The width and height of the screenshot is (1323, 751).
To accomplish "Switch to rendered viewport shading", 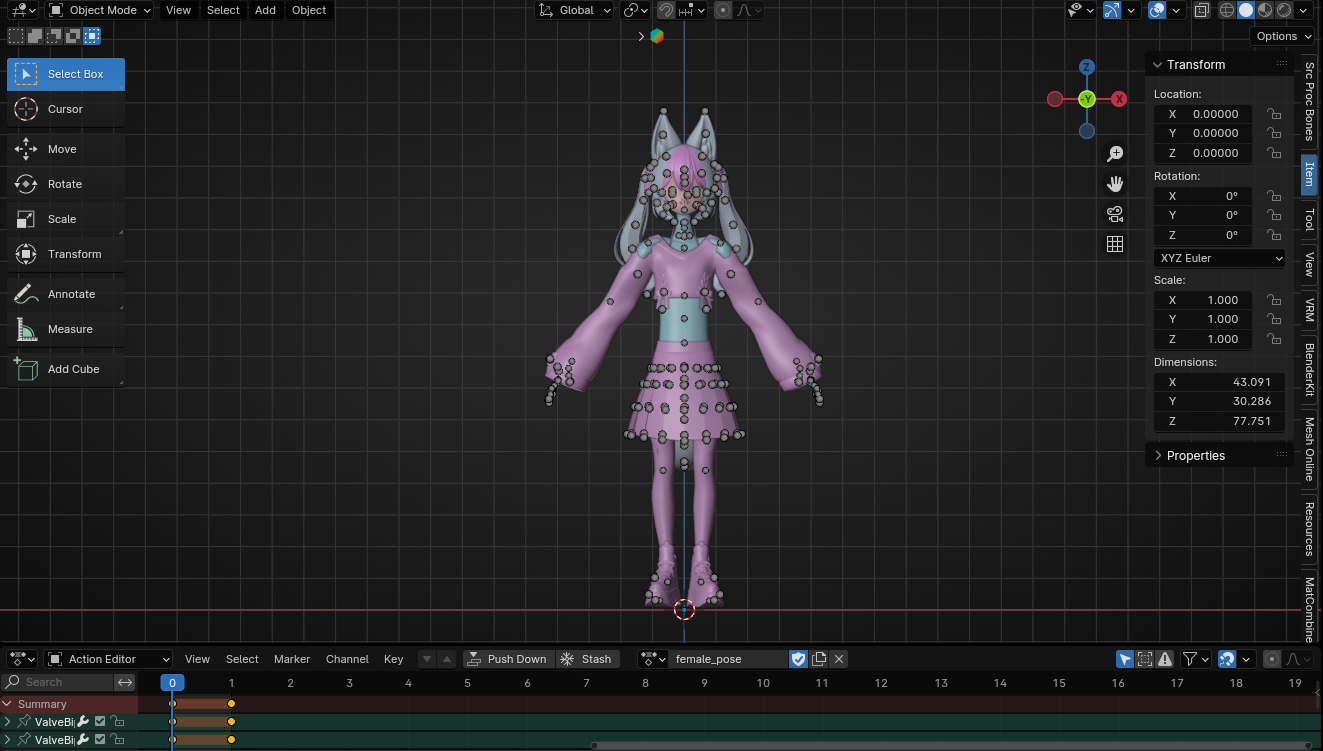I will click(x=1284, y=10).
